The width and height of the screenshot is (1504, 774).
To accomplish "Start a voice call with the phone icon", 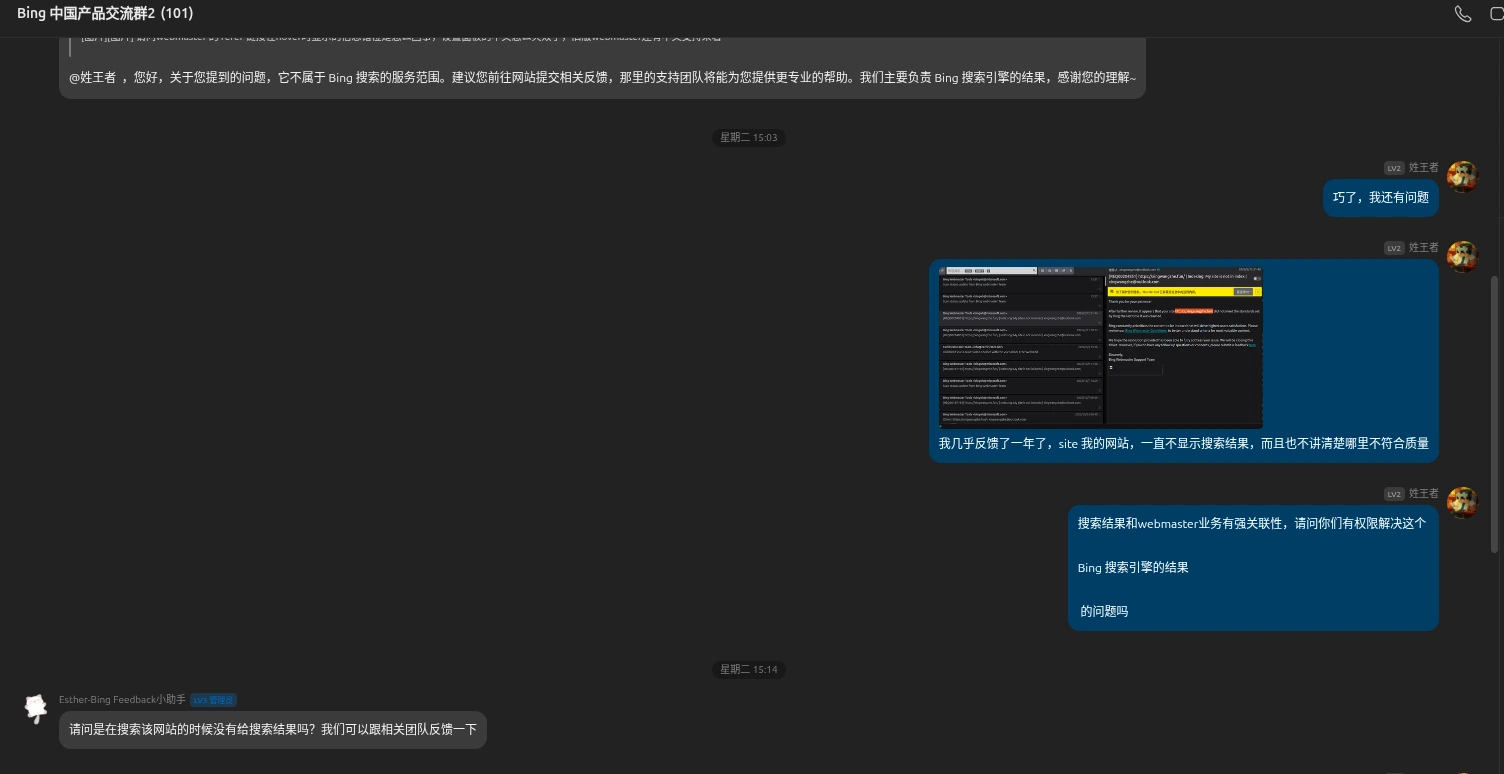I will point(1463,14).
